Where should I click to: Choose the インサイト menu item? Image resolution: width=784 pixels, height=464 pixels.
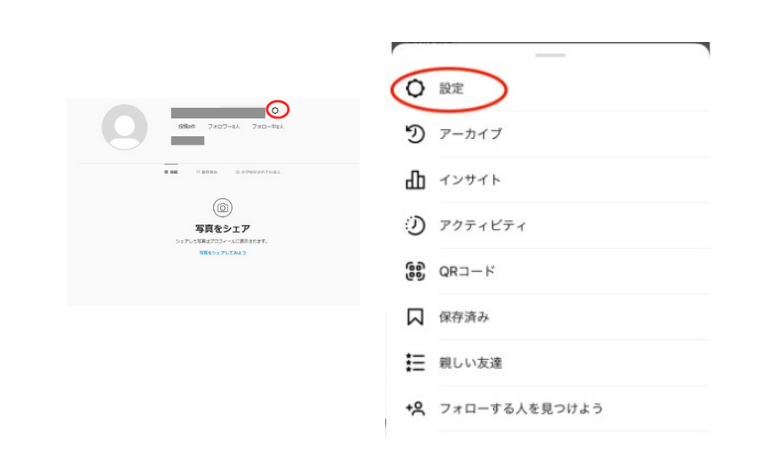point(470,180)
